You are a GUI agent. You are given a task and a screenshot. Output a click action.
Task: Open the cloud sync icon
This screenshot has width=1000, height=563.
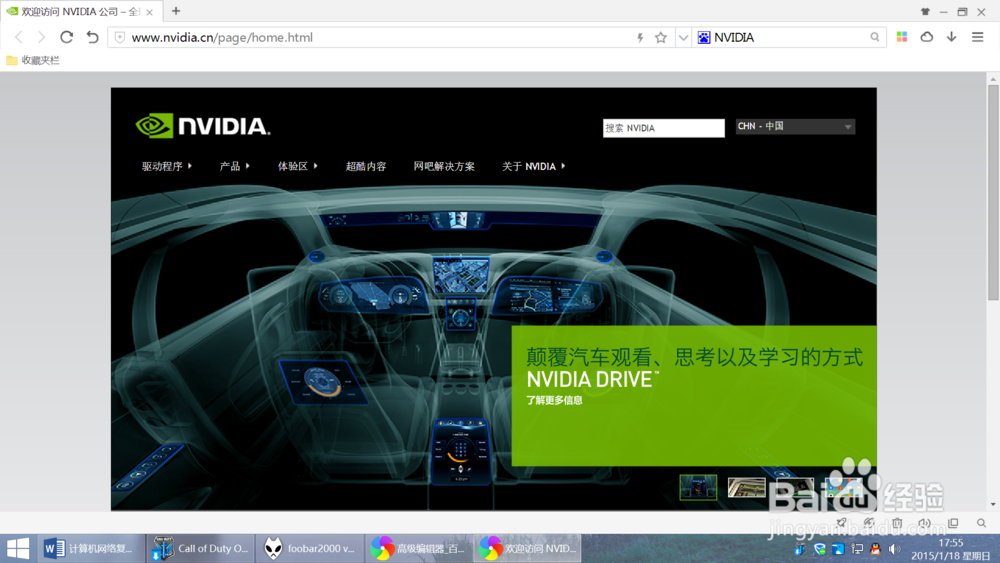point(927,37)
